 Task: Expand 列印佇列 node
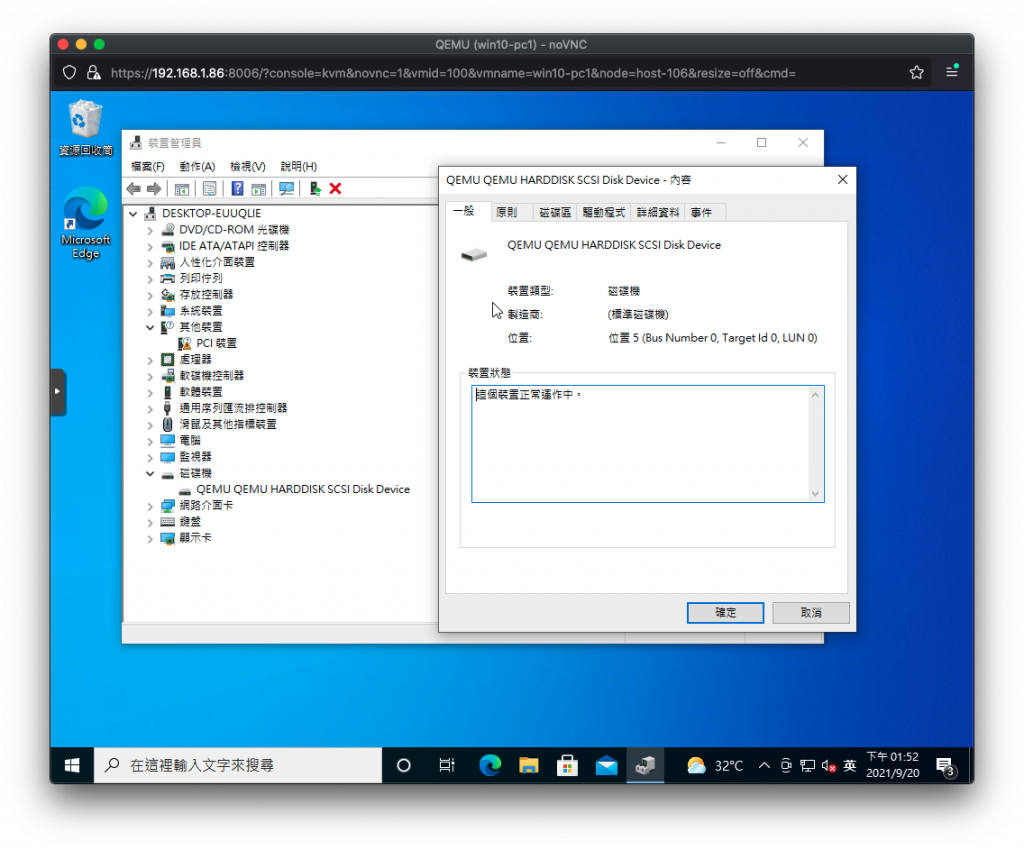[x=150, y=279]
